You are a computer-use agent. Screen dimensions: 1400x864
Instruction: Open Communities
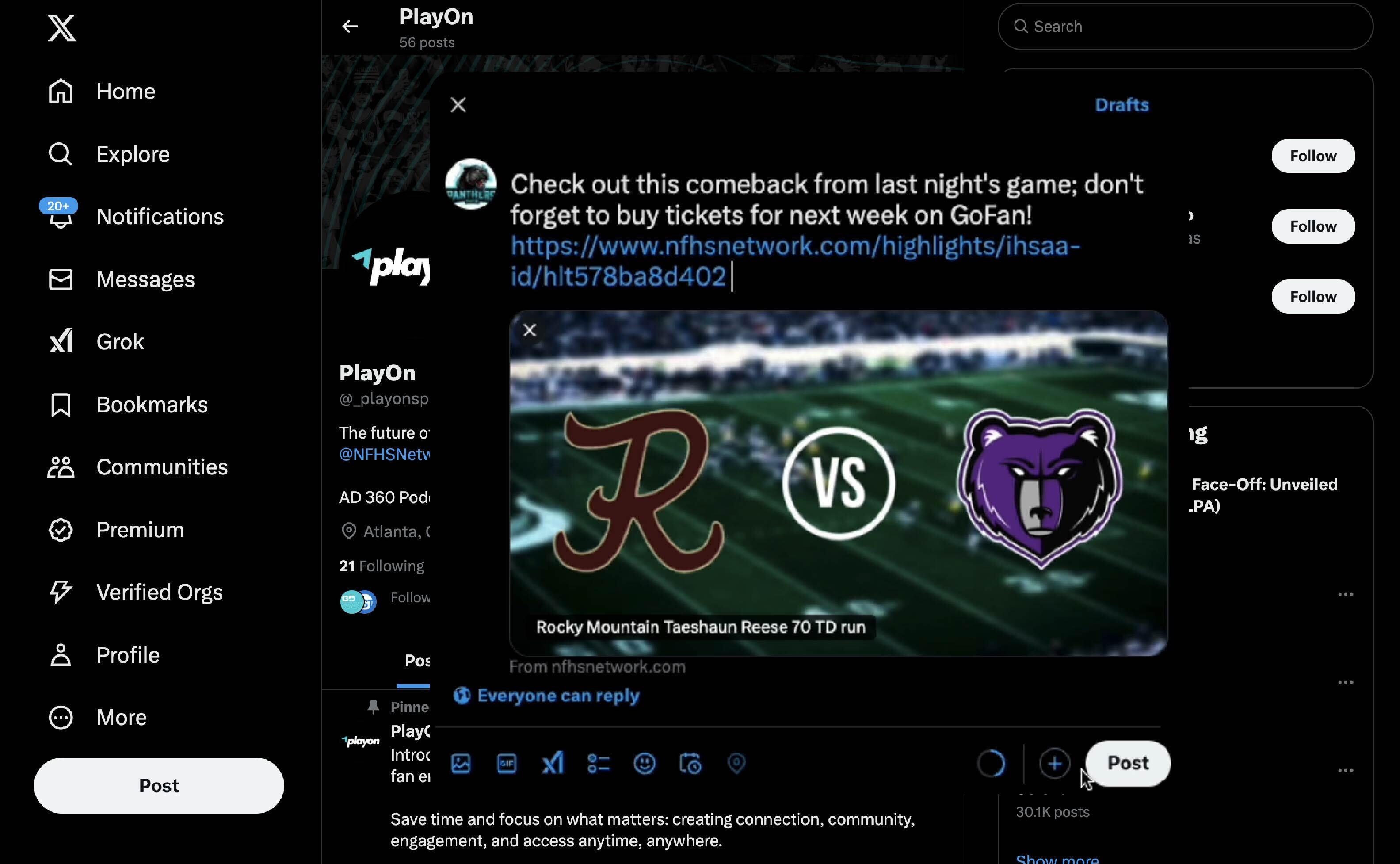(x=137, y=467)
